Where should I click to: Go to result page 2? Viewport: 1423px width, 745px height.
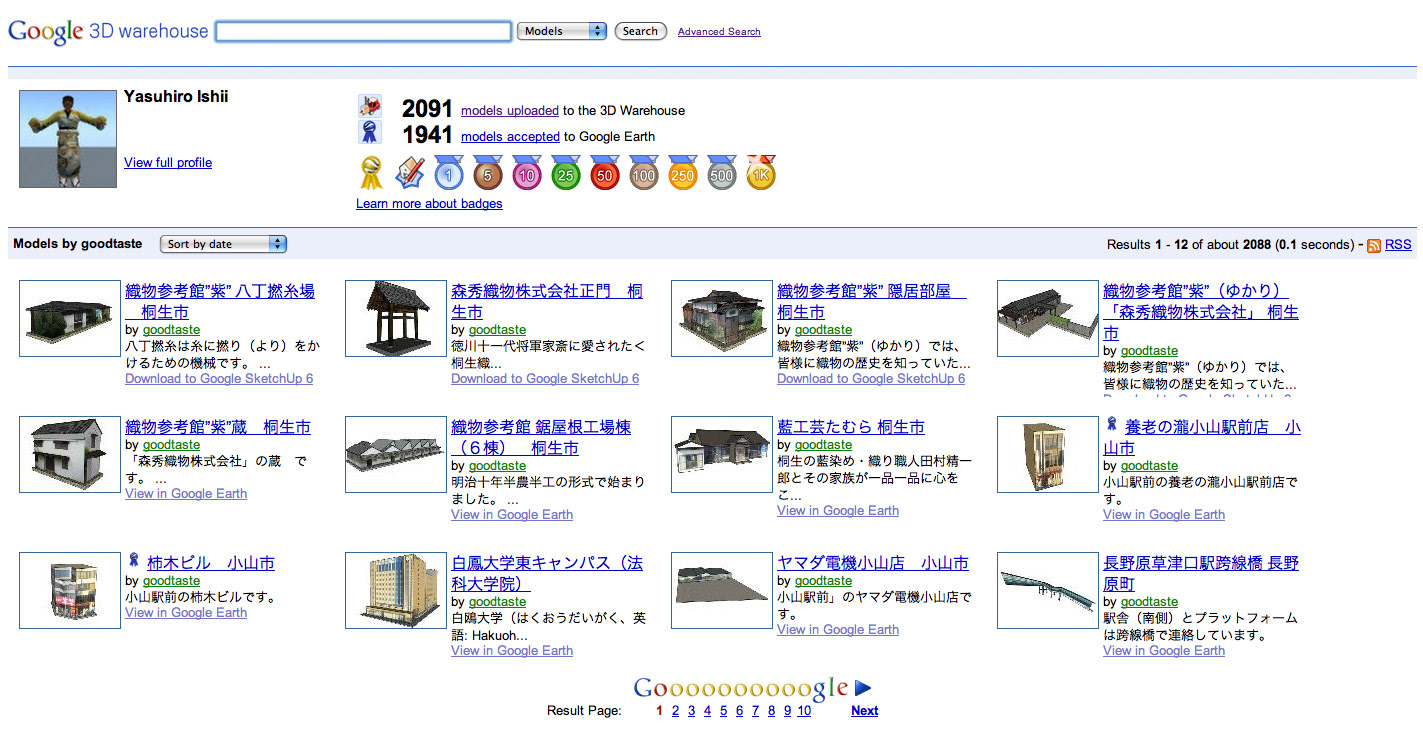tap(675, 711)
